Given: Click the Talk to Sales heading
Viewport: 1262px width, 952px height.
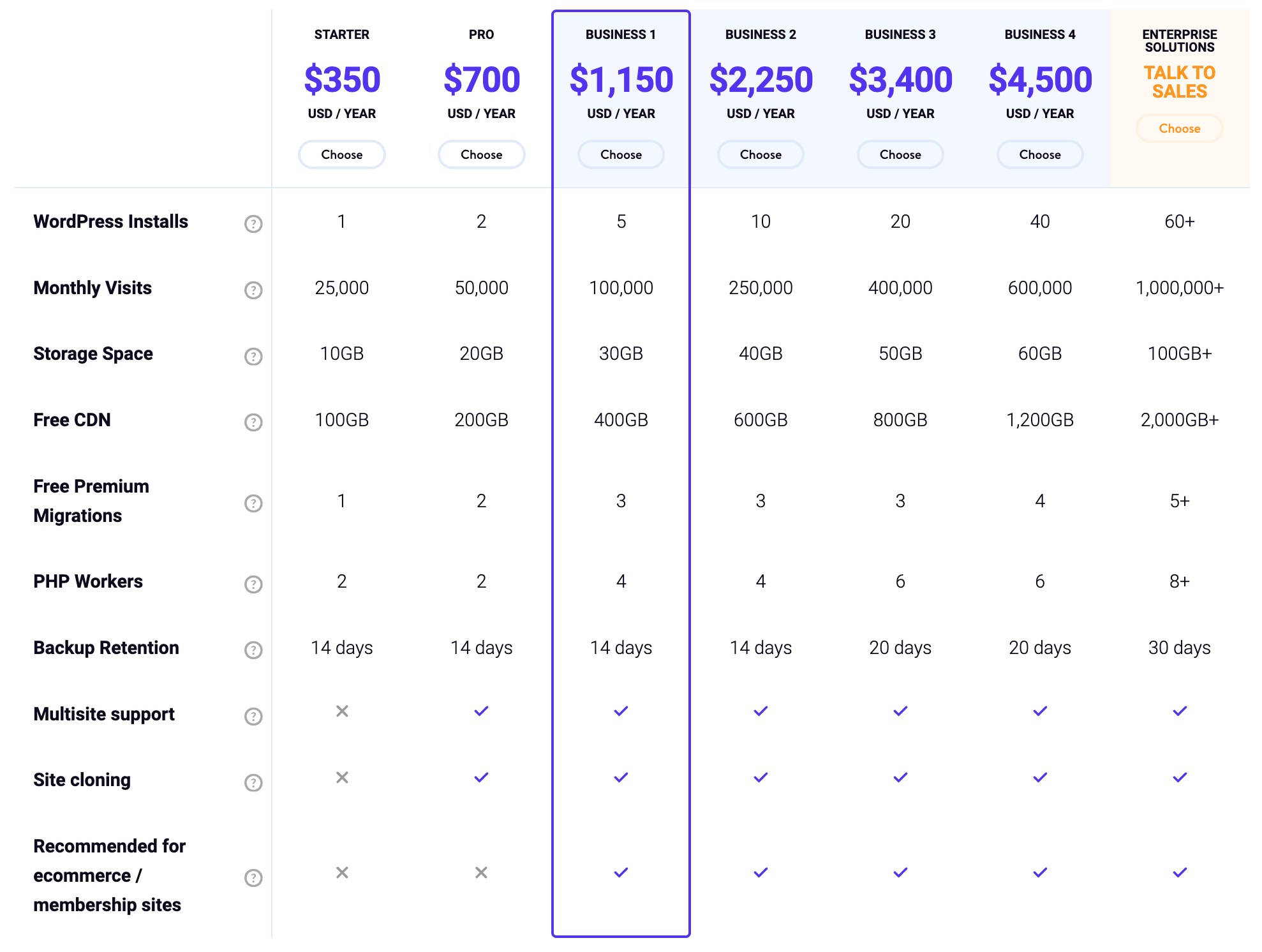Looking at the screenshot, I should coord(1179,82).
